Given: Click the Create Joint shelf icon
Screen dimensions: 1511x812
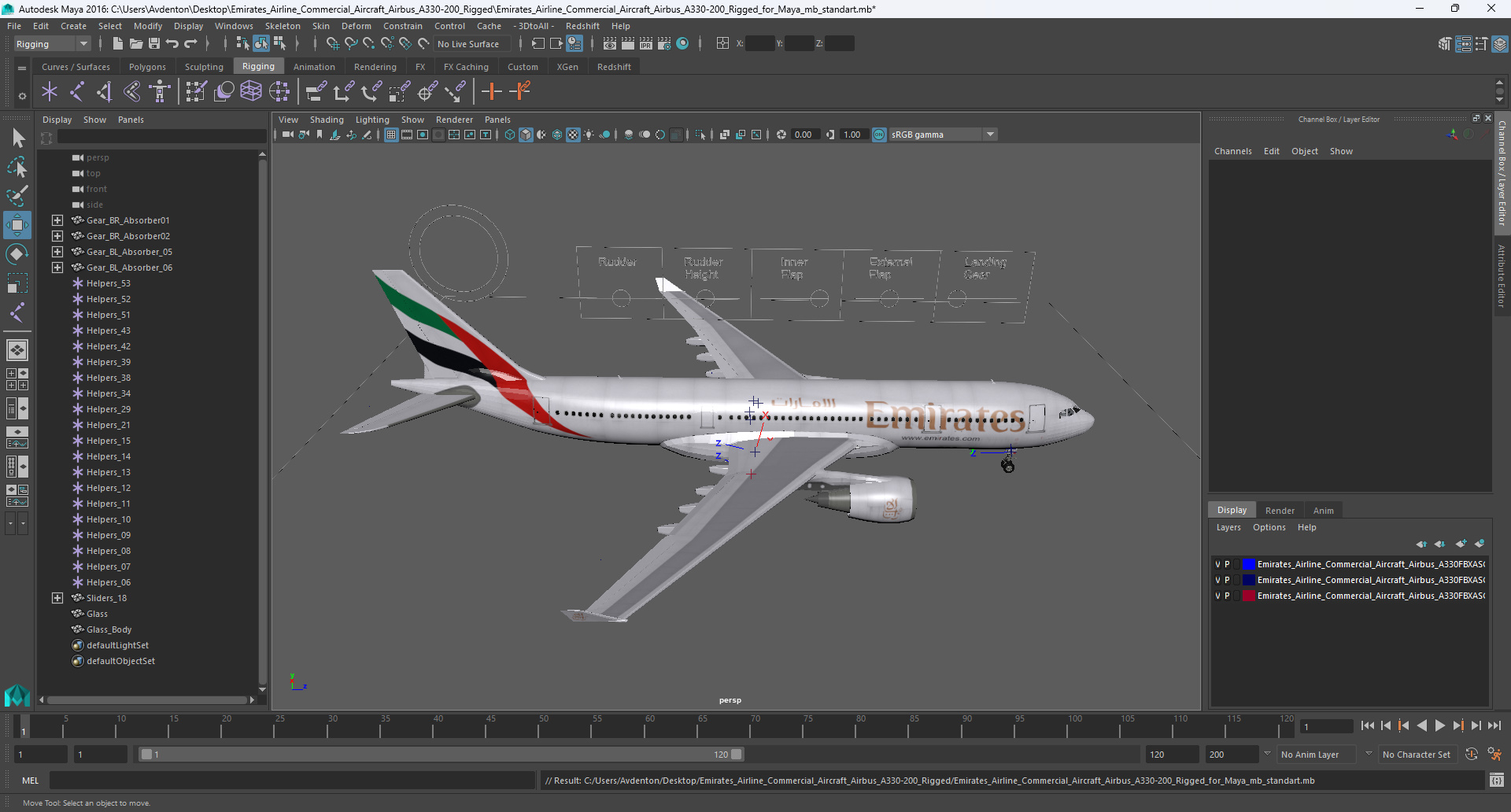Looking at the screenshot, I should point(77,92).
